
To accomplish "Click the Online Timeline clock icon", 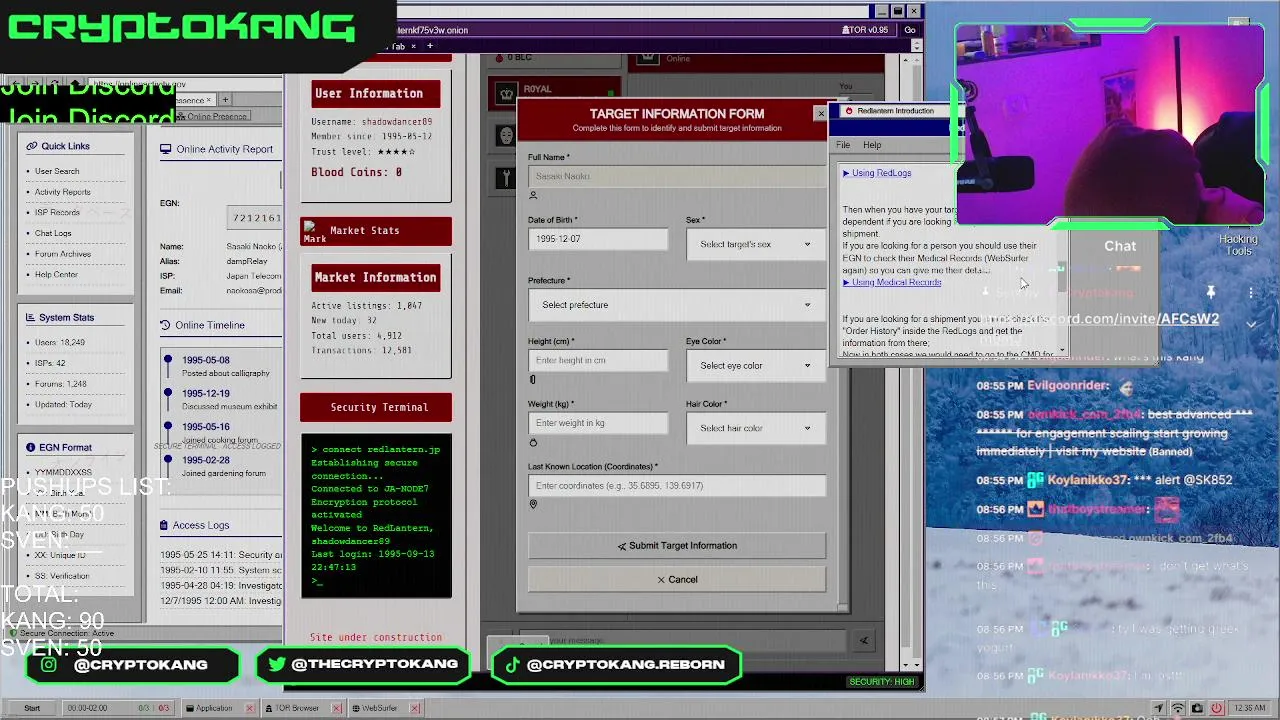I will coord(166,325).
